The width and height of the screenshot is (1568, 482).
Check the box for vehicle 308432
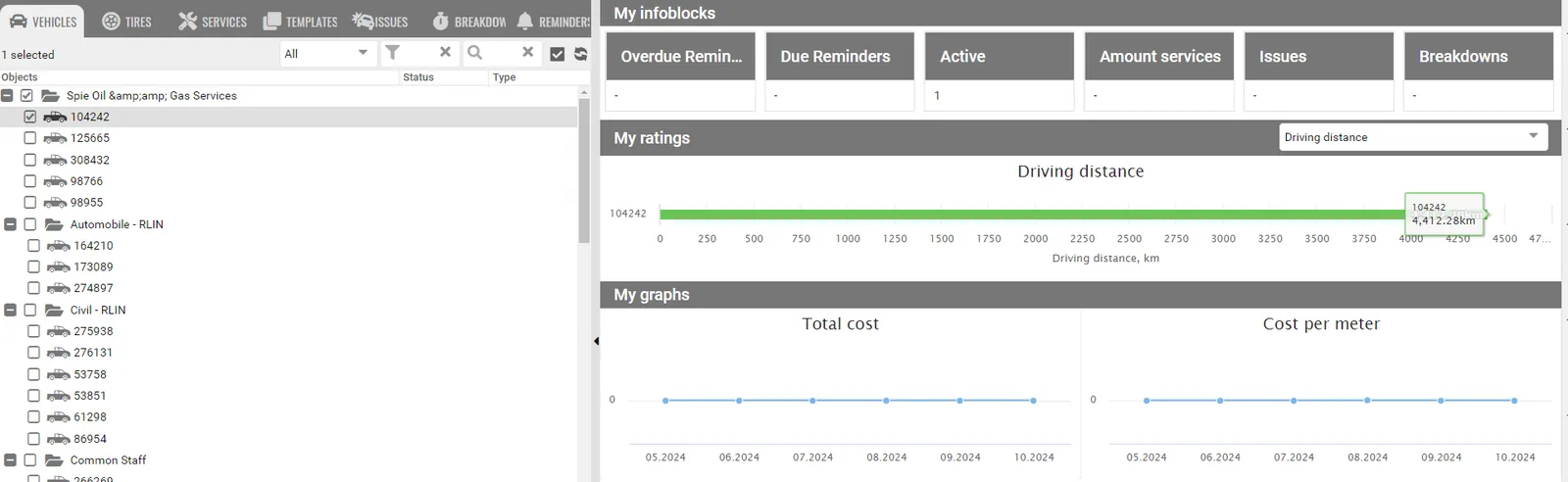click(30, 160)
